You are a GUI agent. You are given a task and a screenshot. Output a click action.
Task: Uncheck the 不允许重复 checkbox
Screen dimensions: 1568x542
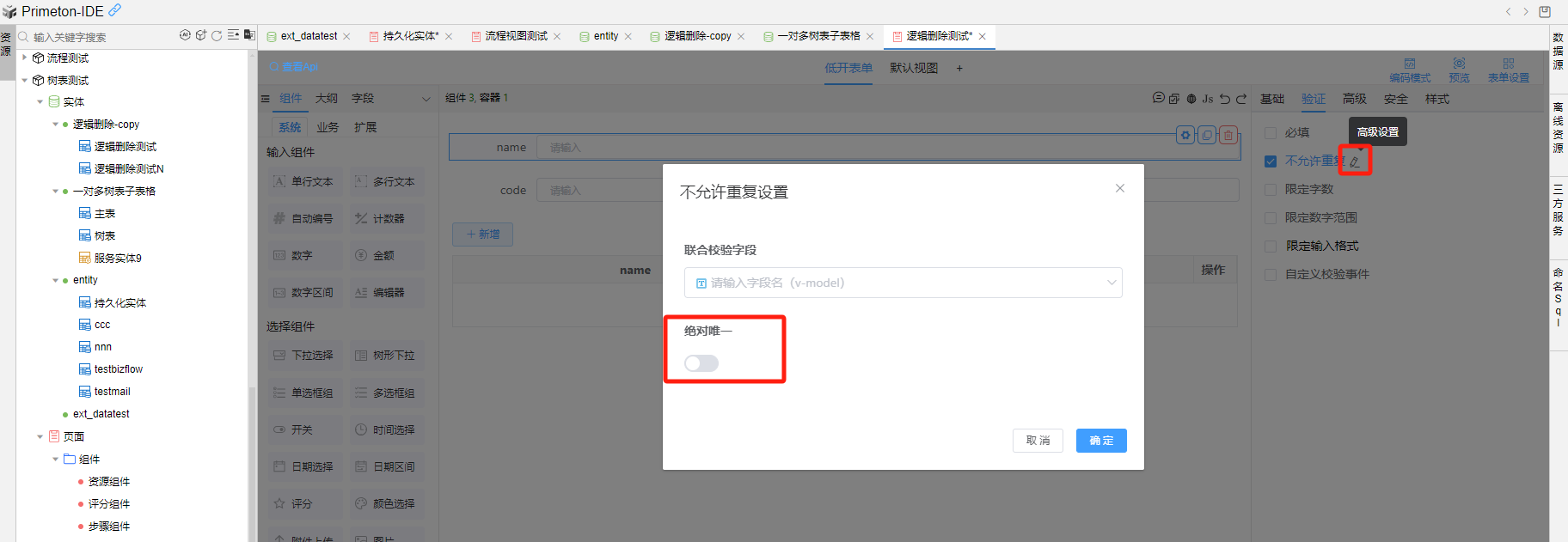(1271, 161)
